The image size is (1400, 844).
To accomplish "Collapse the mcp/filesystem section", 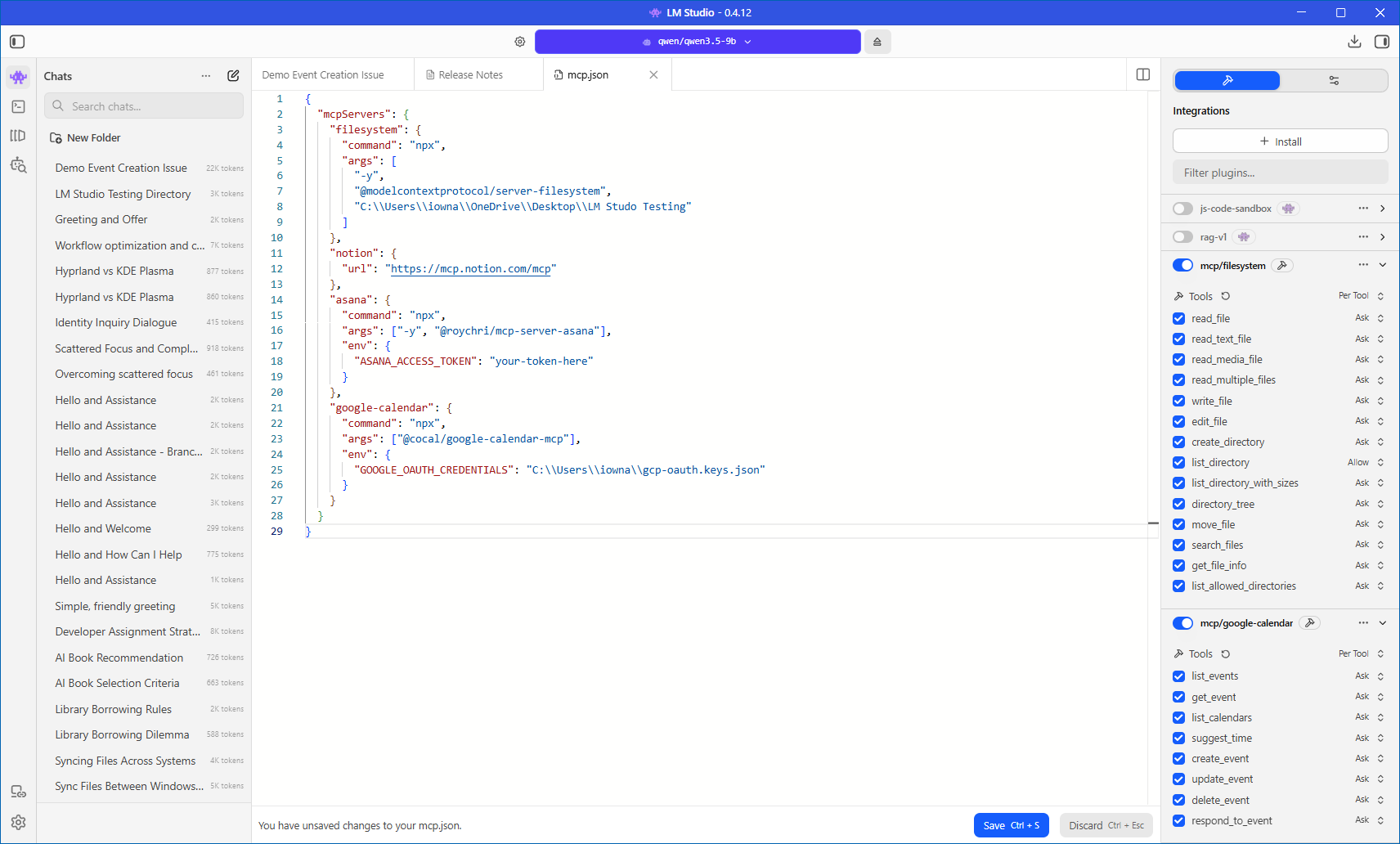I will [1382, 265].
